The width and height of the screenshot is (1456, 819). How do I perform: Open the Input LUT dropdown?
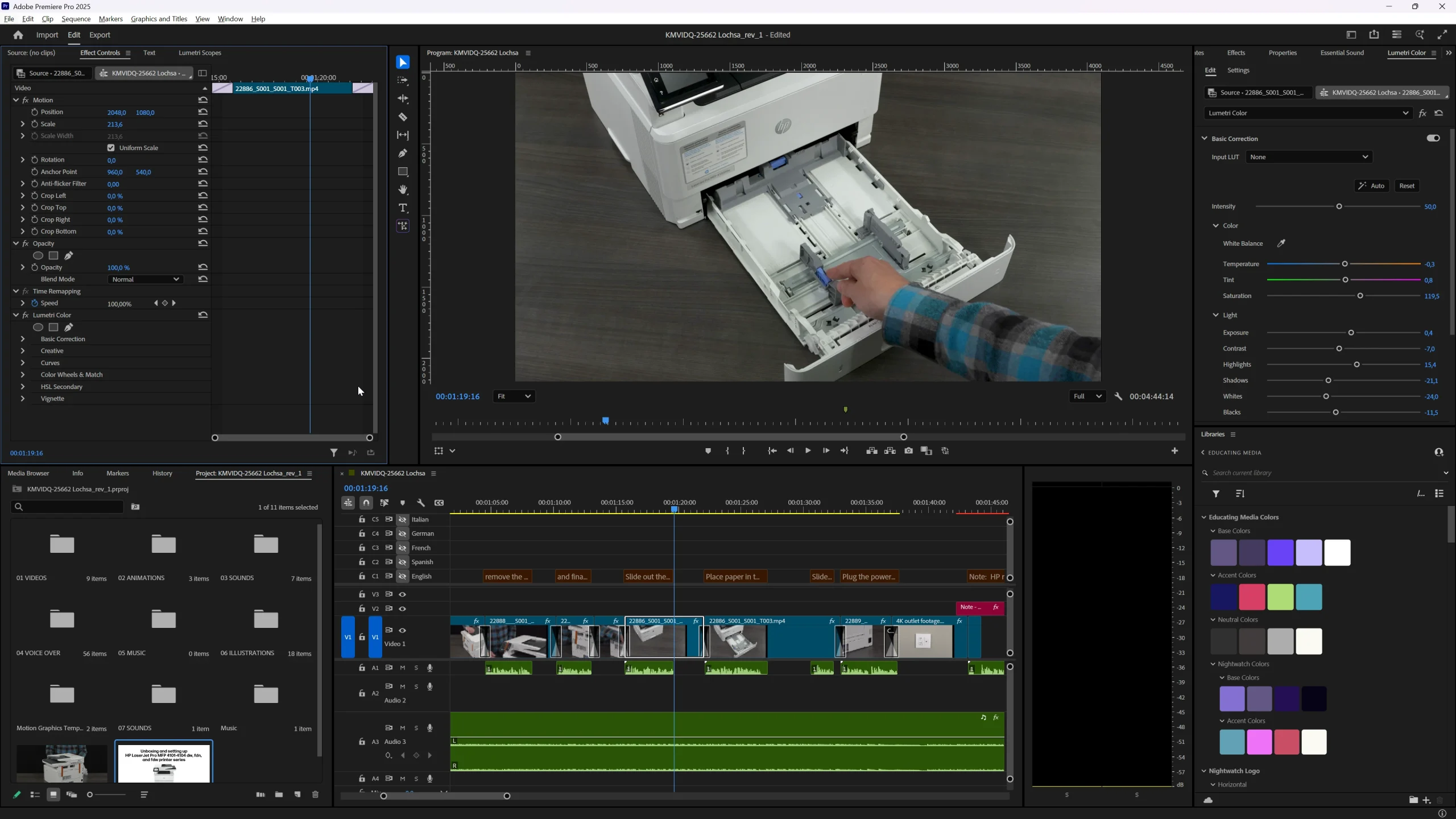tap(1309, 157)
